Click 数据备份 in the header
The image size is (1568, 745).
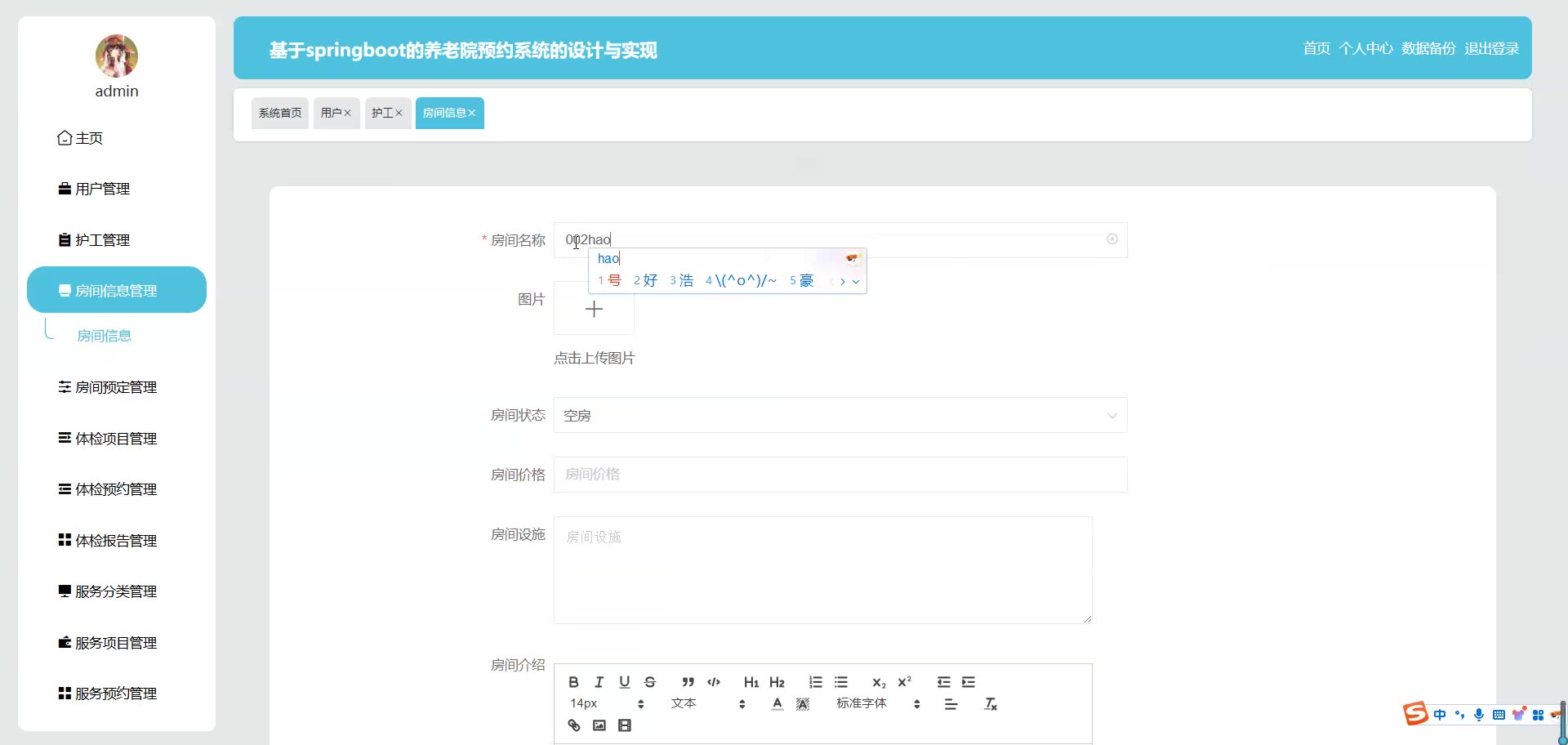1428,48
